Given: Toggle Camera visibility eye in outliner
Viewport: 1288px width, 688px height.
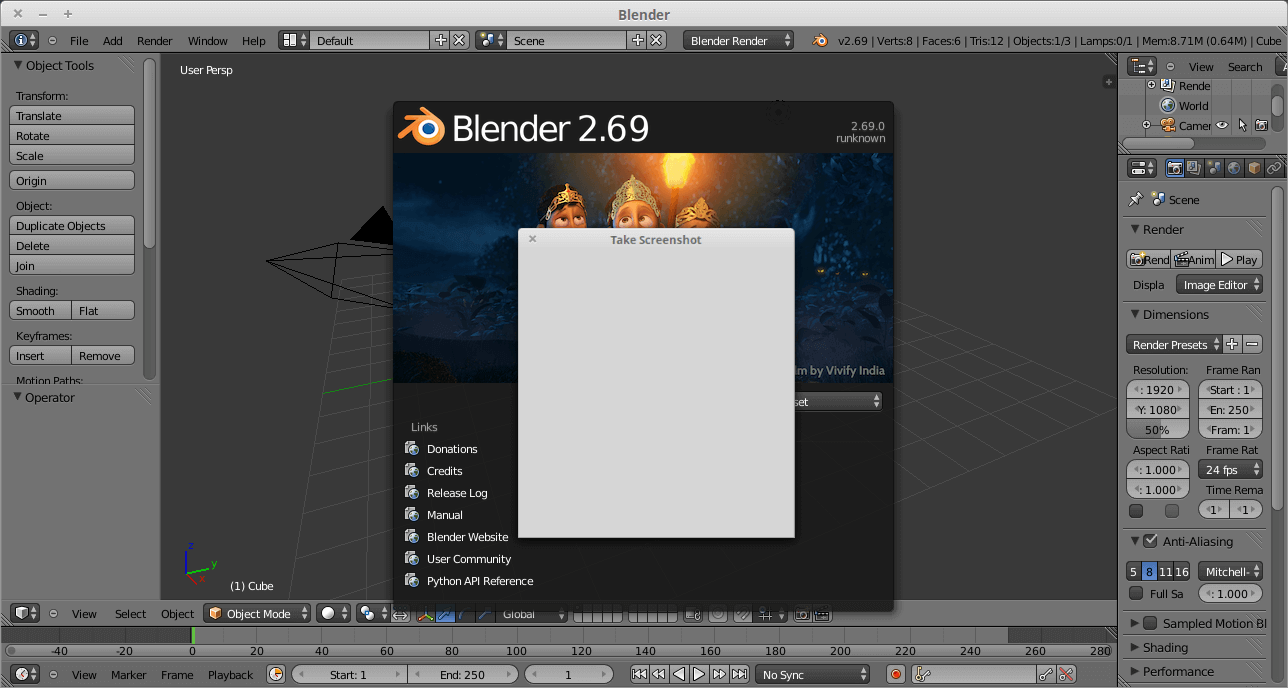Looking at the screenshot, I should (x=1221, y=125).
